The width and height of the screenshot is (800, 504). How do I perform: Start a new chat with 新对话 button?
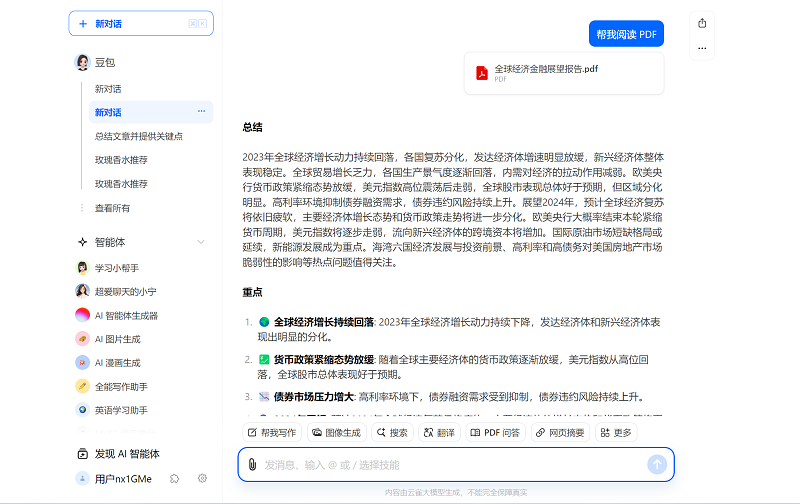(141, 23)
